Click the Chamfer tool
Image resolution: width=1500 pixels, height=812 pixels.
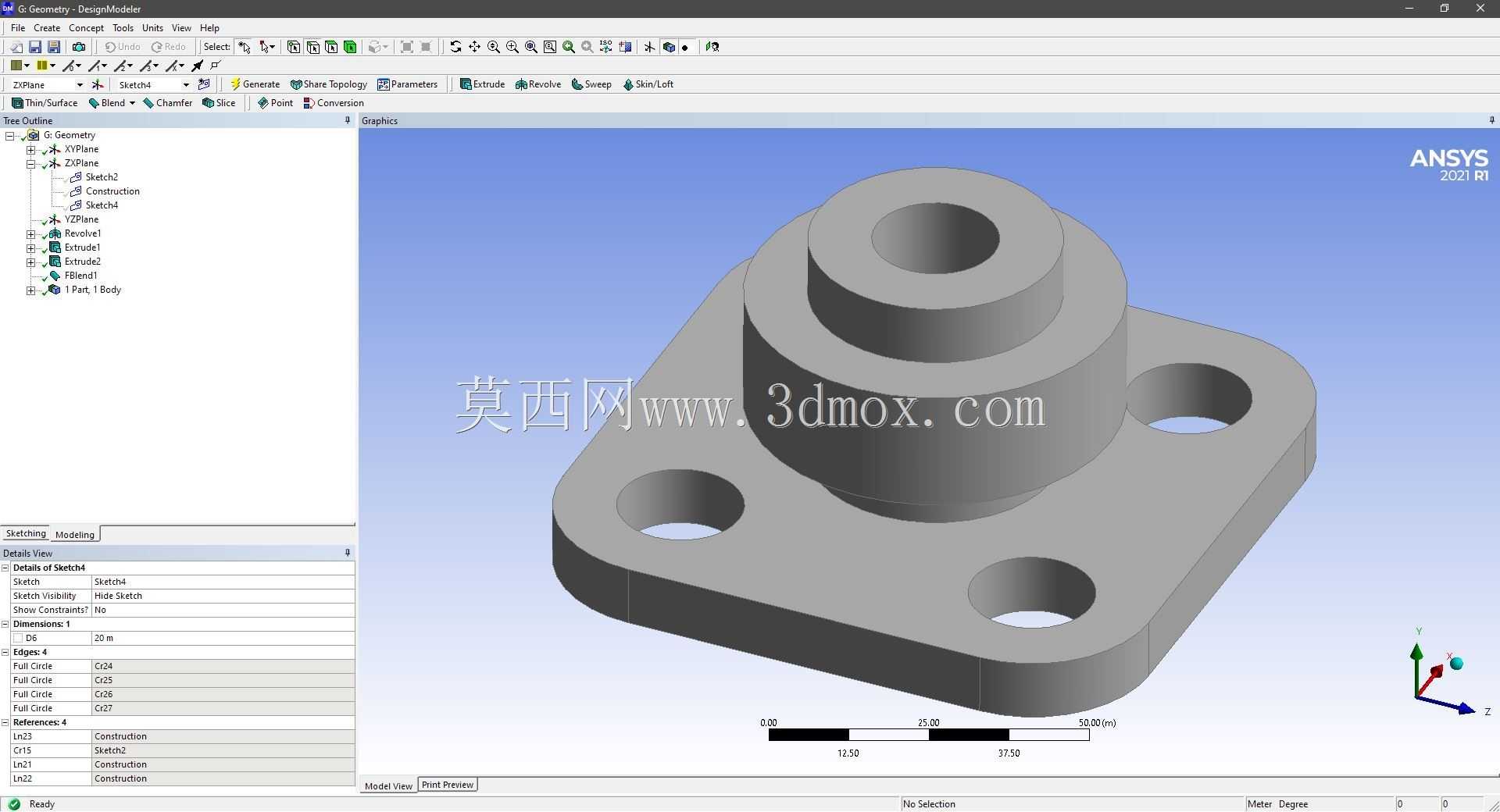pyautogui.click(x=167, y=103)
